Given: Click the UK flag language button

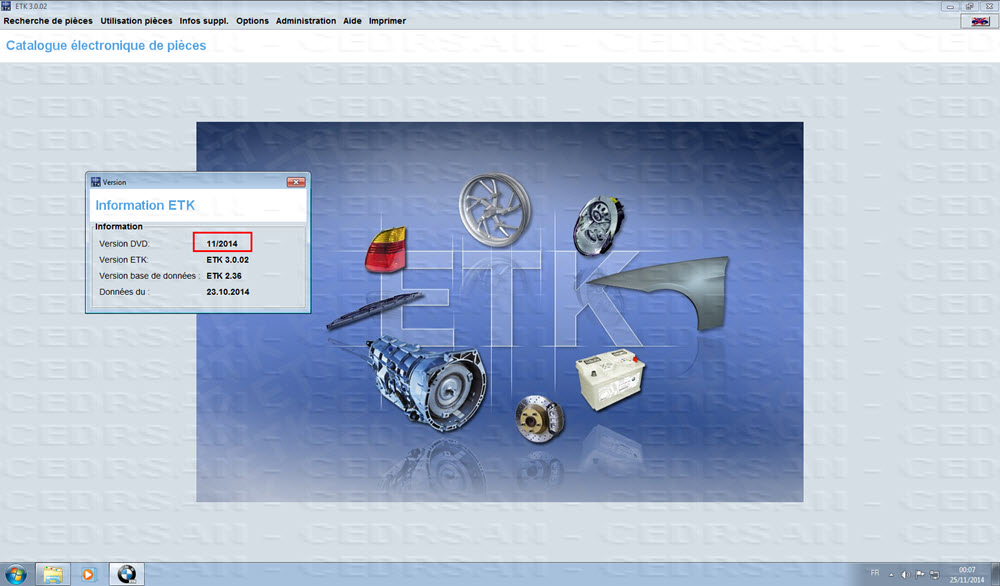Looking at the screenshot, I should 979,21.
